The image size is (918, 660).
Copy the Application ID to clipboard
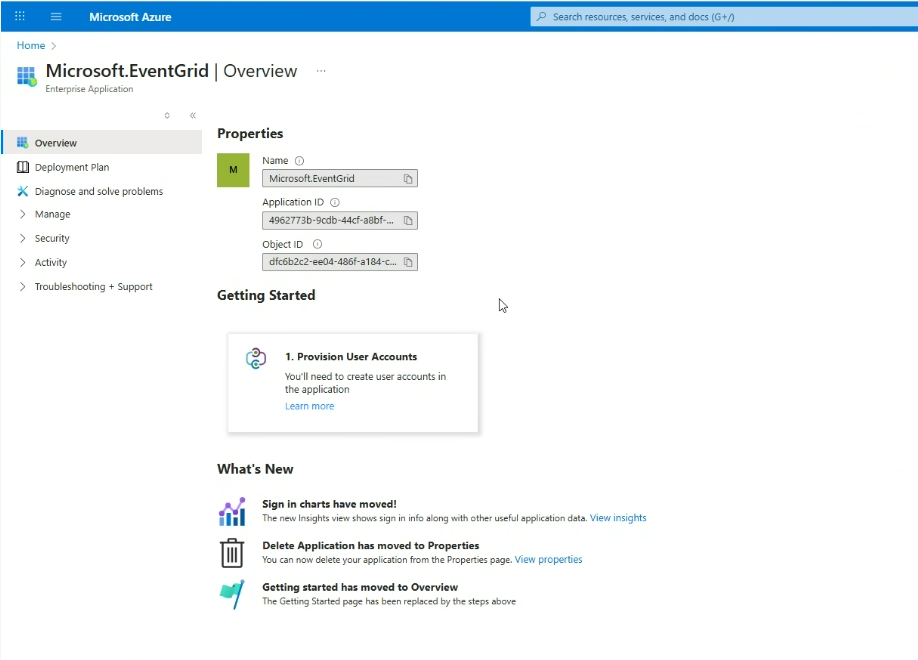click(x=408, y=220)
